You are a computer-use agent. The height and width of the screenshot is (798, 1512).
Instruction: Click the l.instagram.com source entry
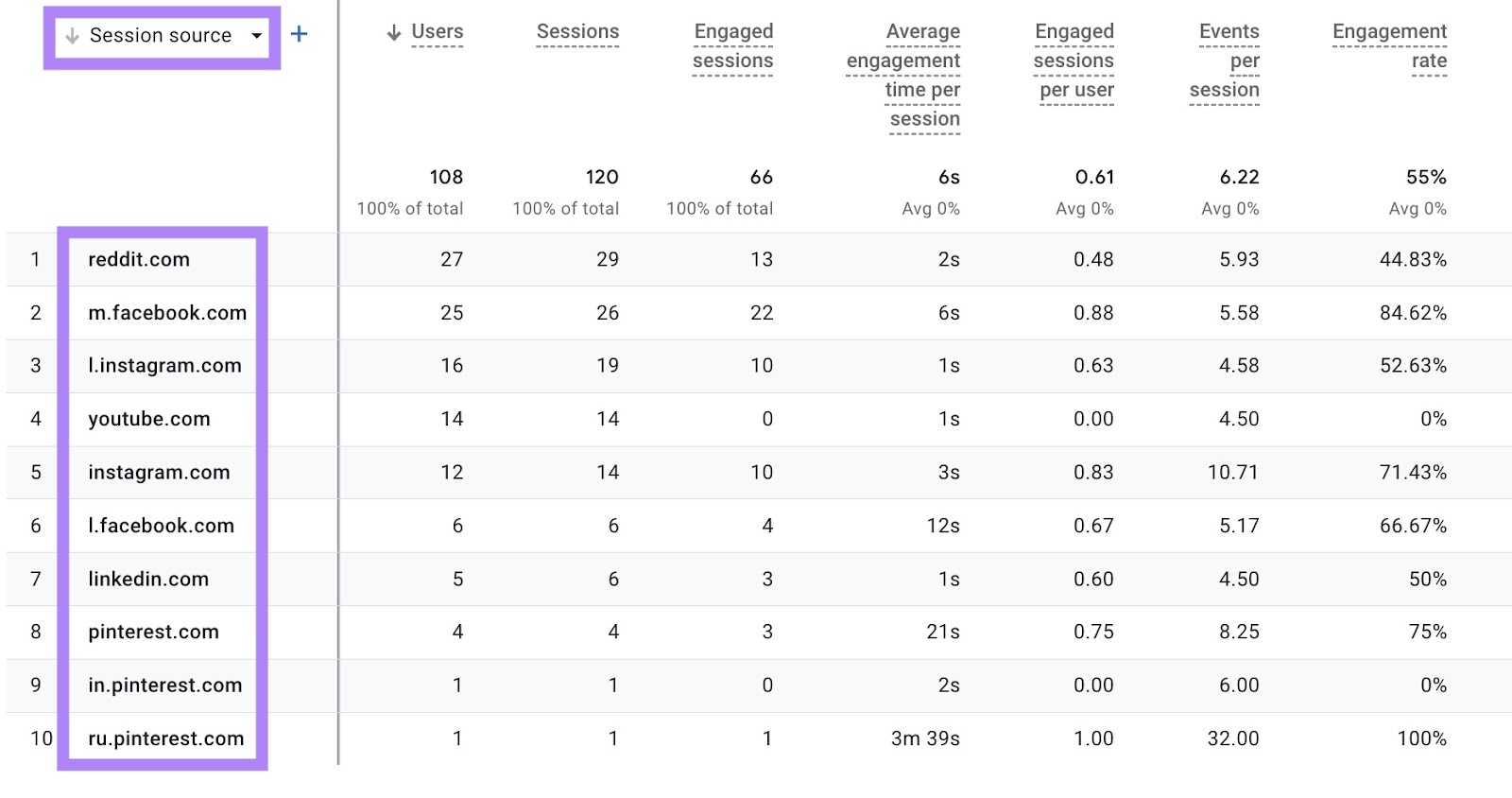162,366
